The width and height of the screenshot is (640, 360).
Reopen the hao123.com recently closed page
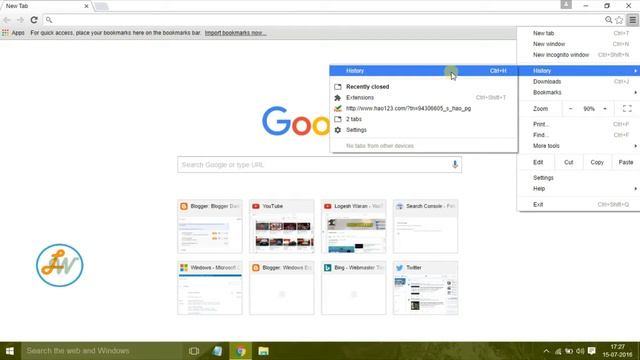click(424, 109)
